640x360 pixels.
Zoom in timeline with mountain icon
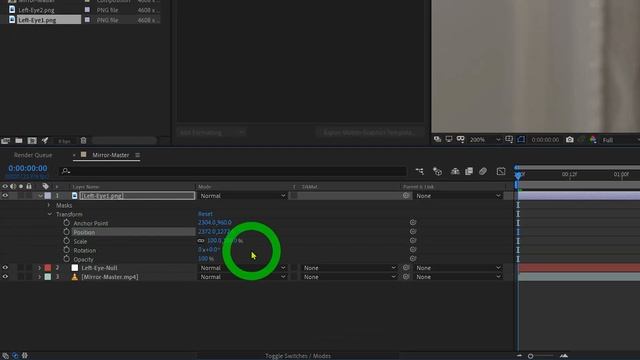[x=564, y=356]
